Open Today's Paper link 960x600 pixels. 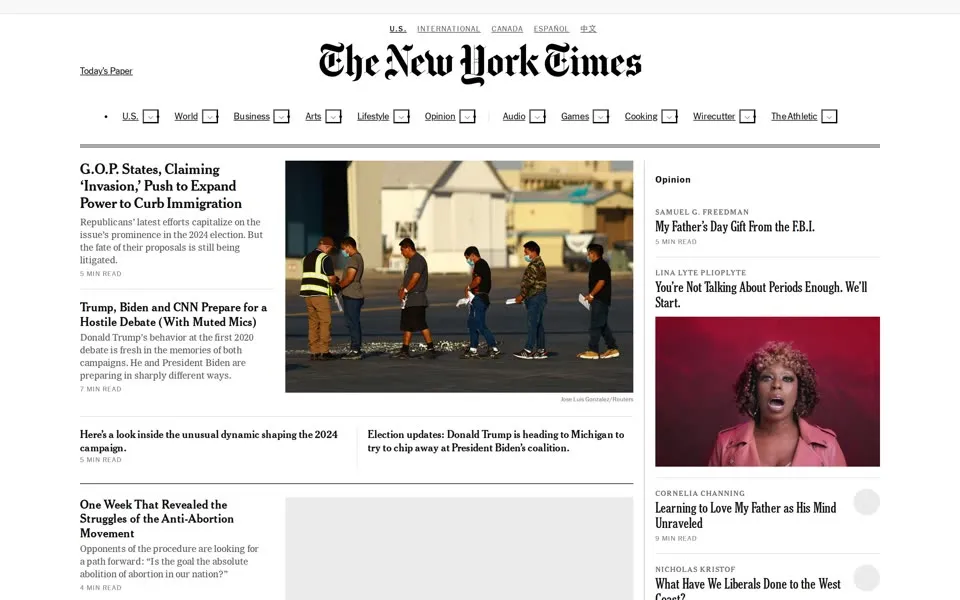(106, 71)
